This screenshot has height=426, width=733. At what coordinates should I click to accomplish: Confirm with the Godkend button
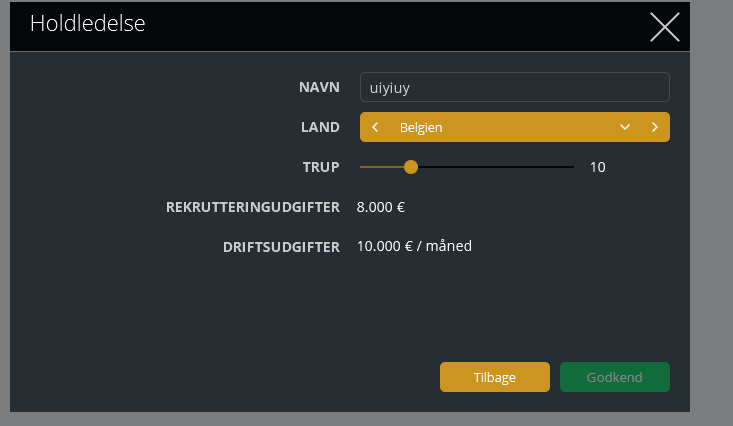point(614,377)
